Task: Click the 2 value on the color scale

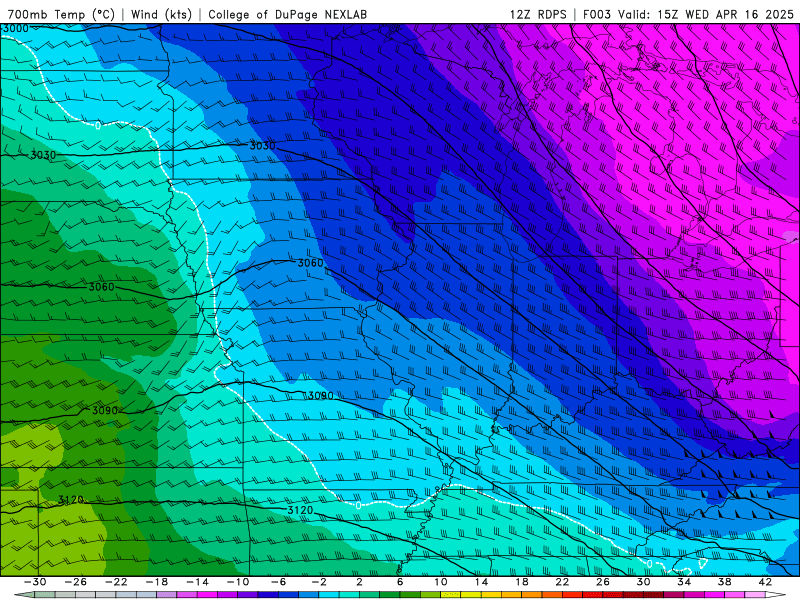Action: [x=359, y=582]
